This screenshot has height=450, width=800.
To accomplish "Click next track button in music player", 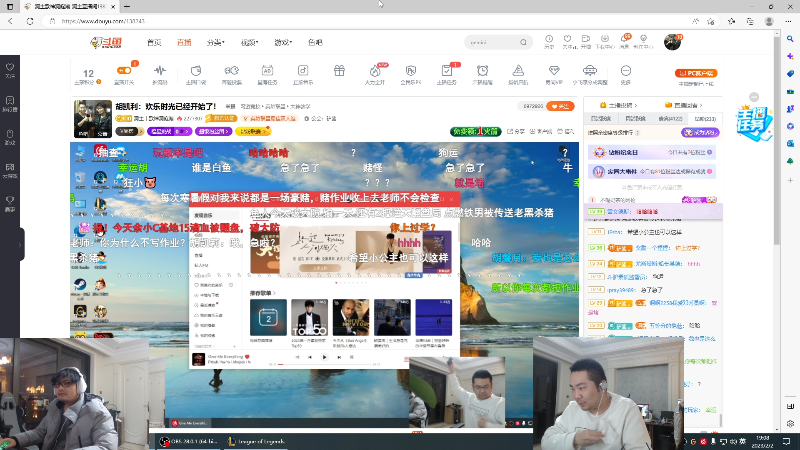I will pos(339,357).
